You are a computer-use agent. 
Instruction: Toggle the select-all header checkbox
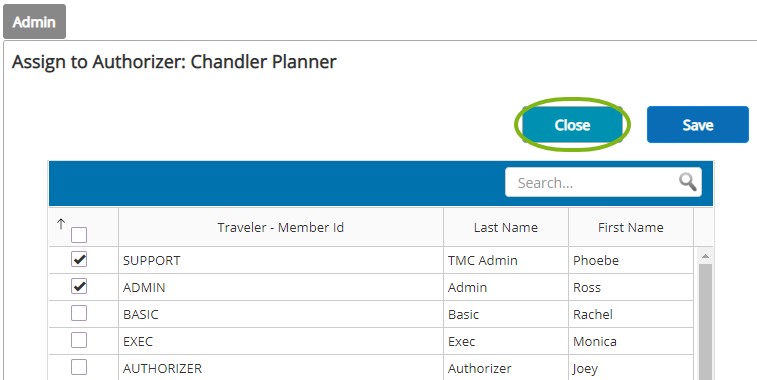79,235
